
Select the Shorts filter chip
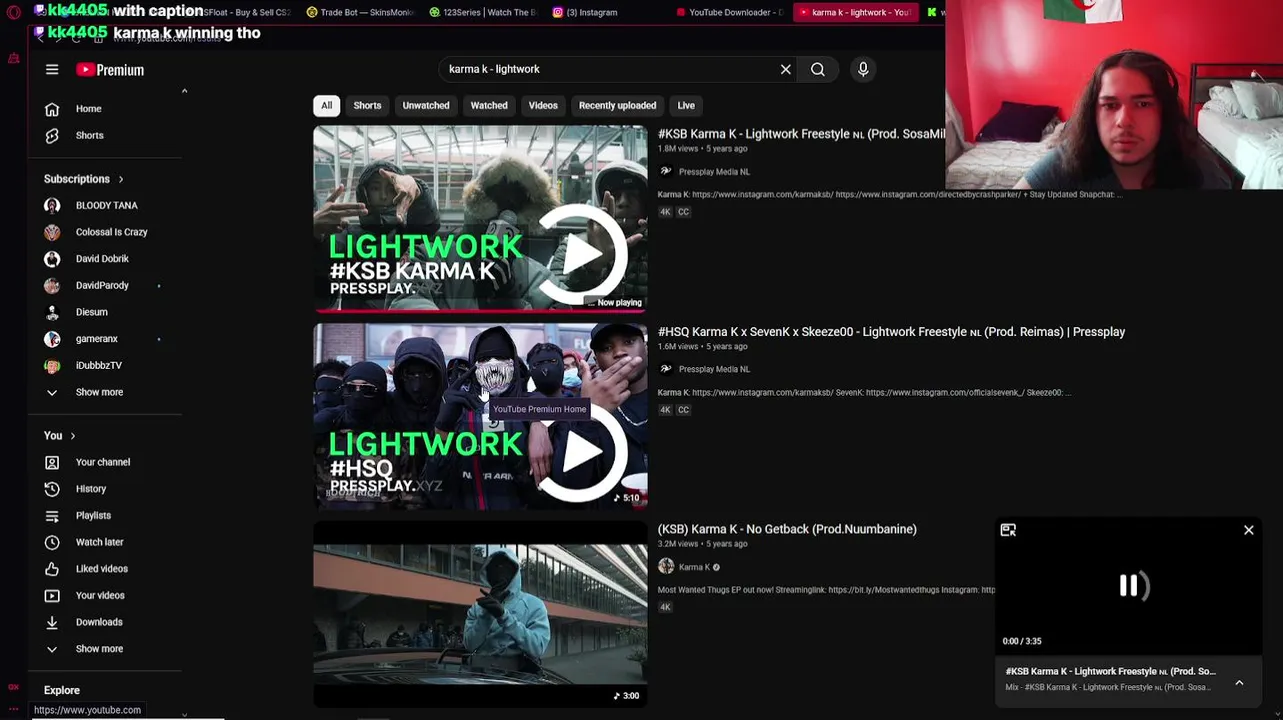point(367,105)
